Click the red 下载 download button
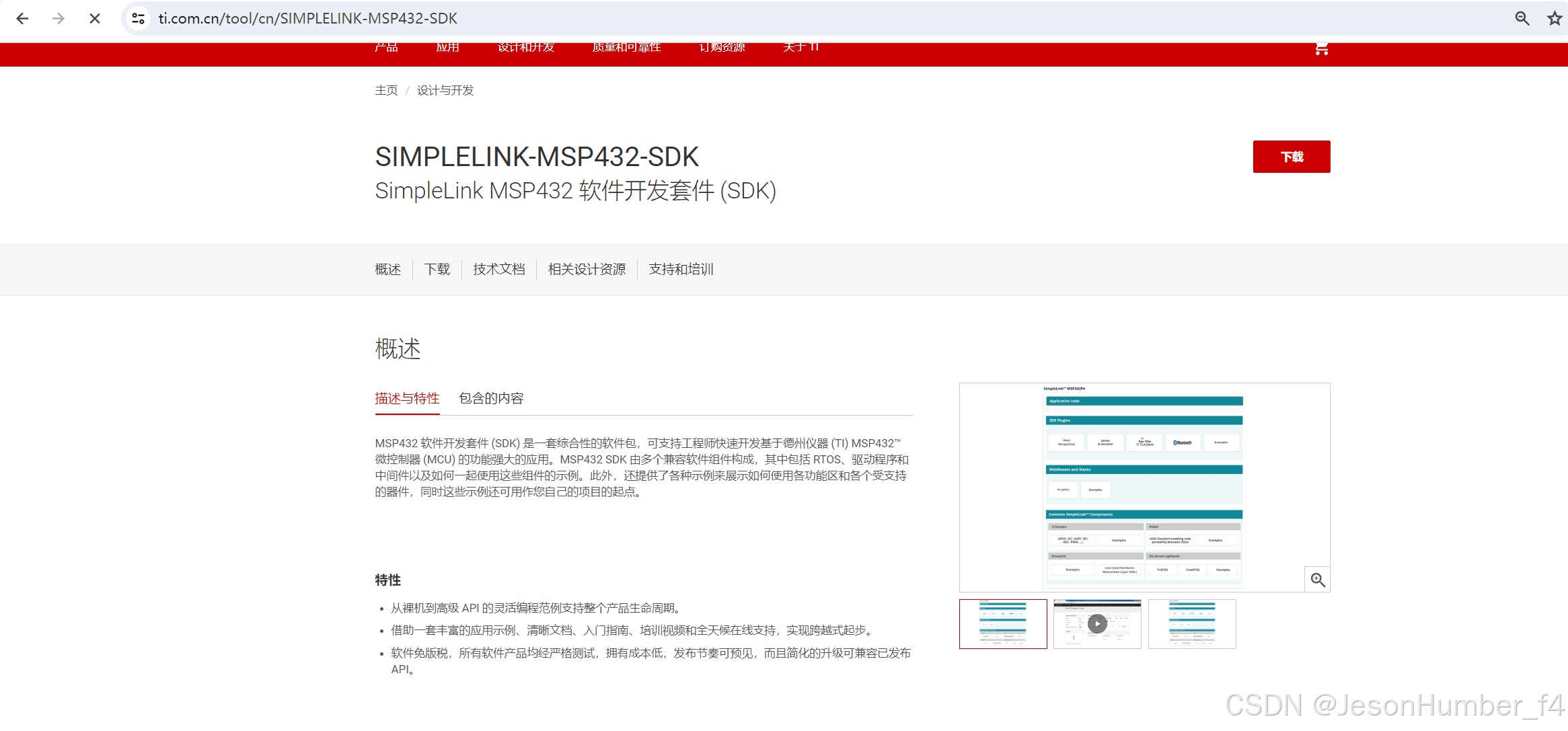The height and width of the screenshot is (731, 1568). point(1291,156)
